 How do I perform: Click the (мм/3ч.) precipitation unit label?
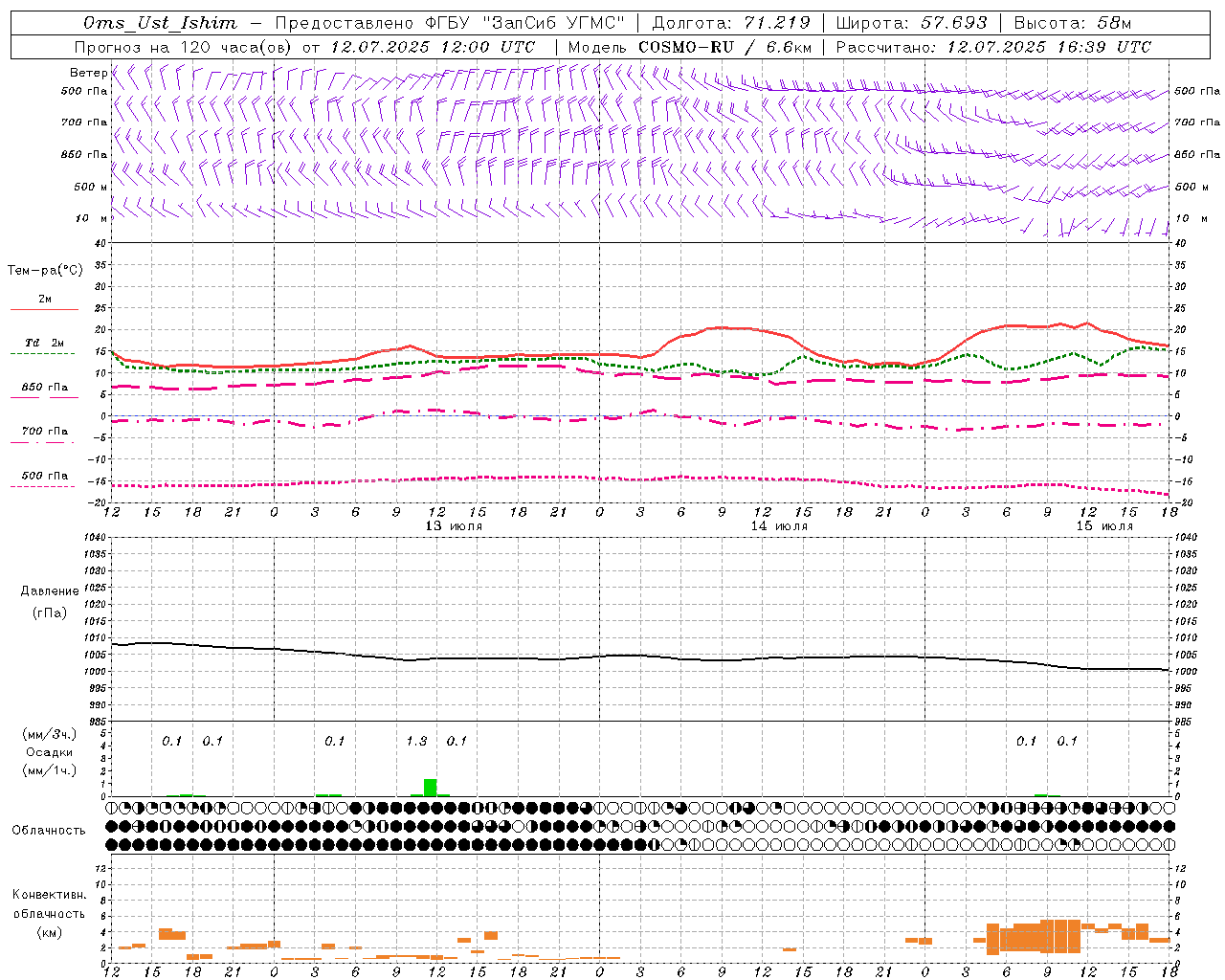49,734
